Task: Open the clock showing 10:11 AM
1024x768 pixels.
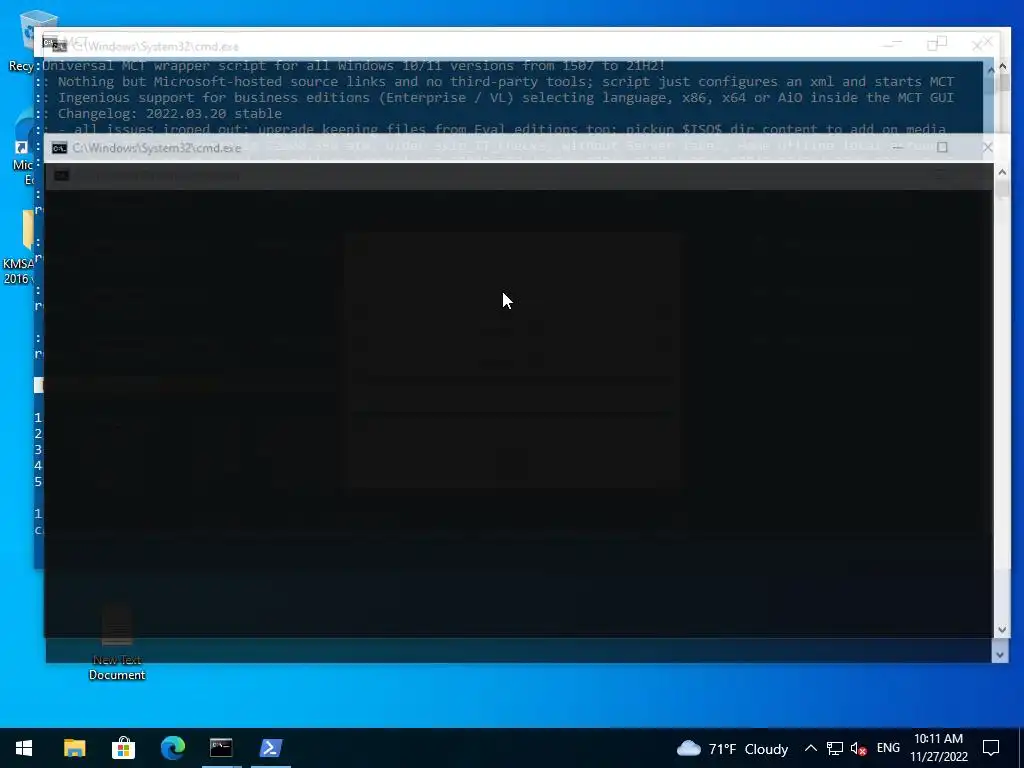Action: point(938,748)
